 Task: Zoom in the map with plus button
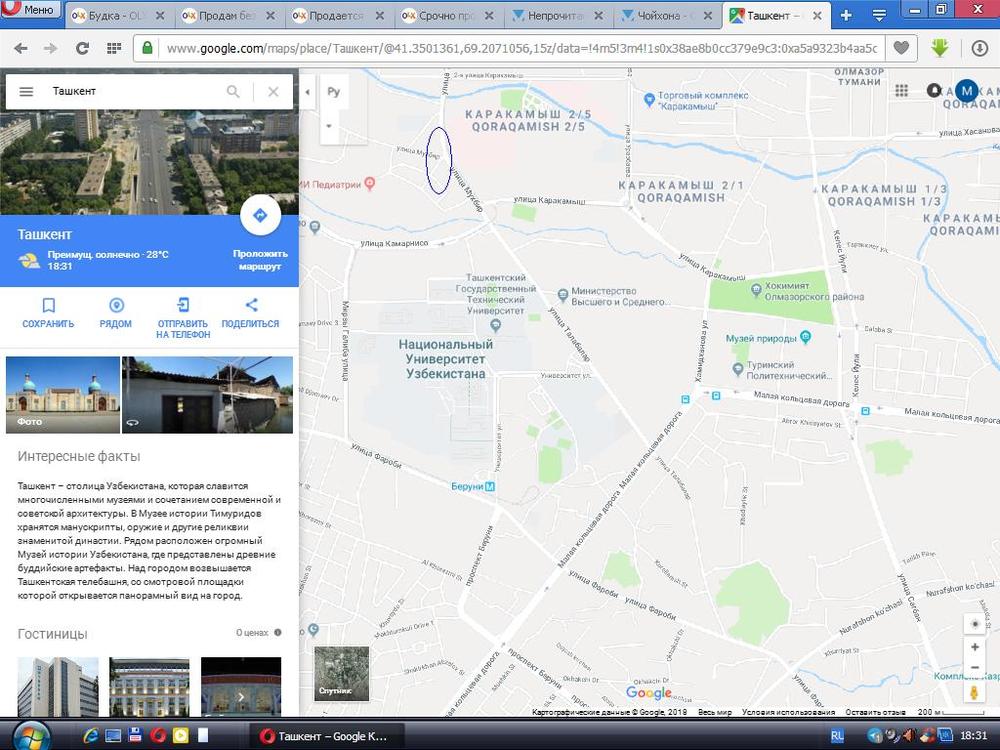click(975, 647)
